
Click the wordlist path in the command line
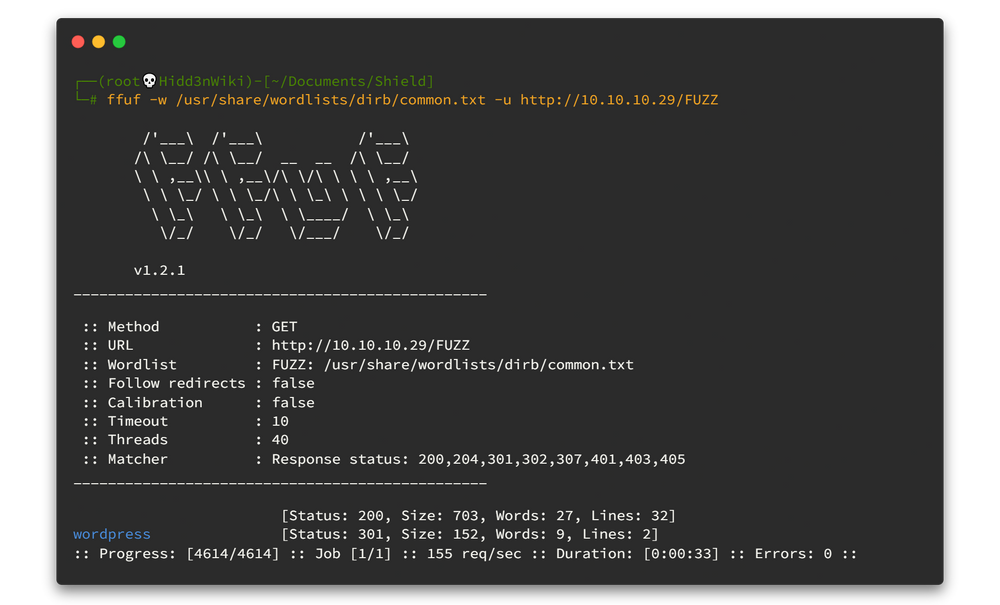pyautogui.click(x=331, y=100)
